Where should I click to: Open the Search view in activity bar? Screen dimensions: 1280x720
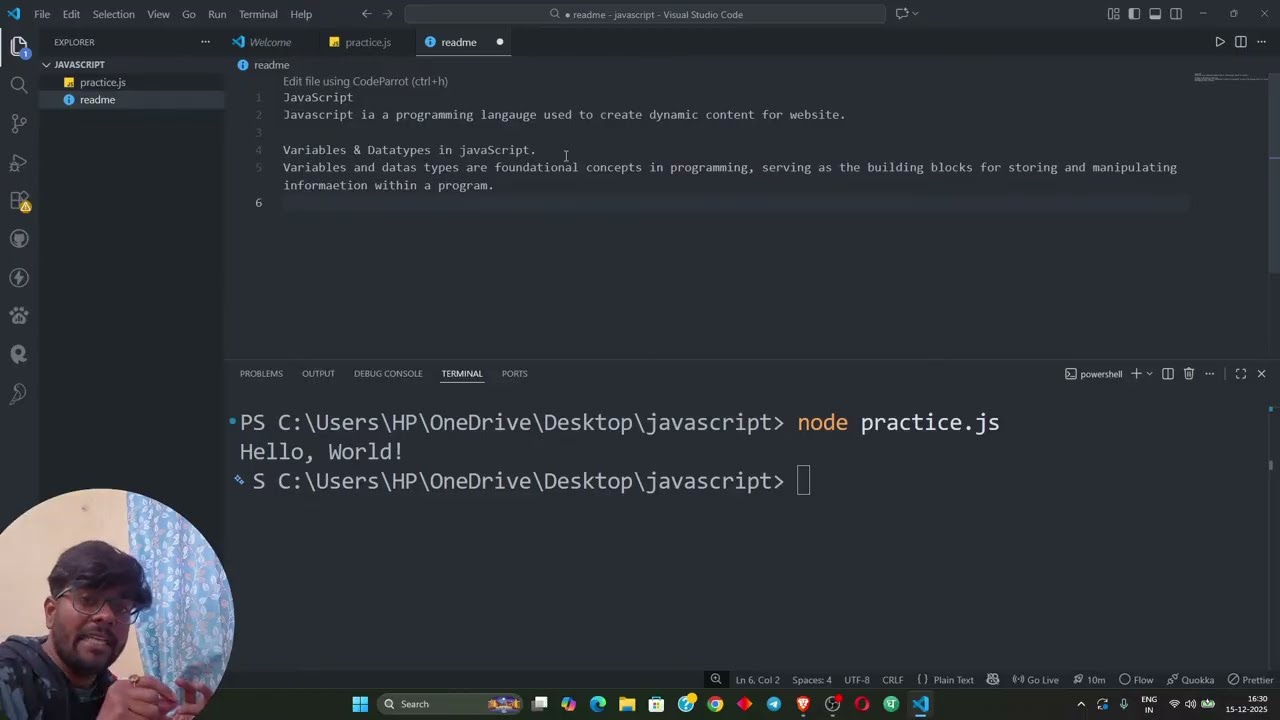tap(18, 85)
